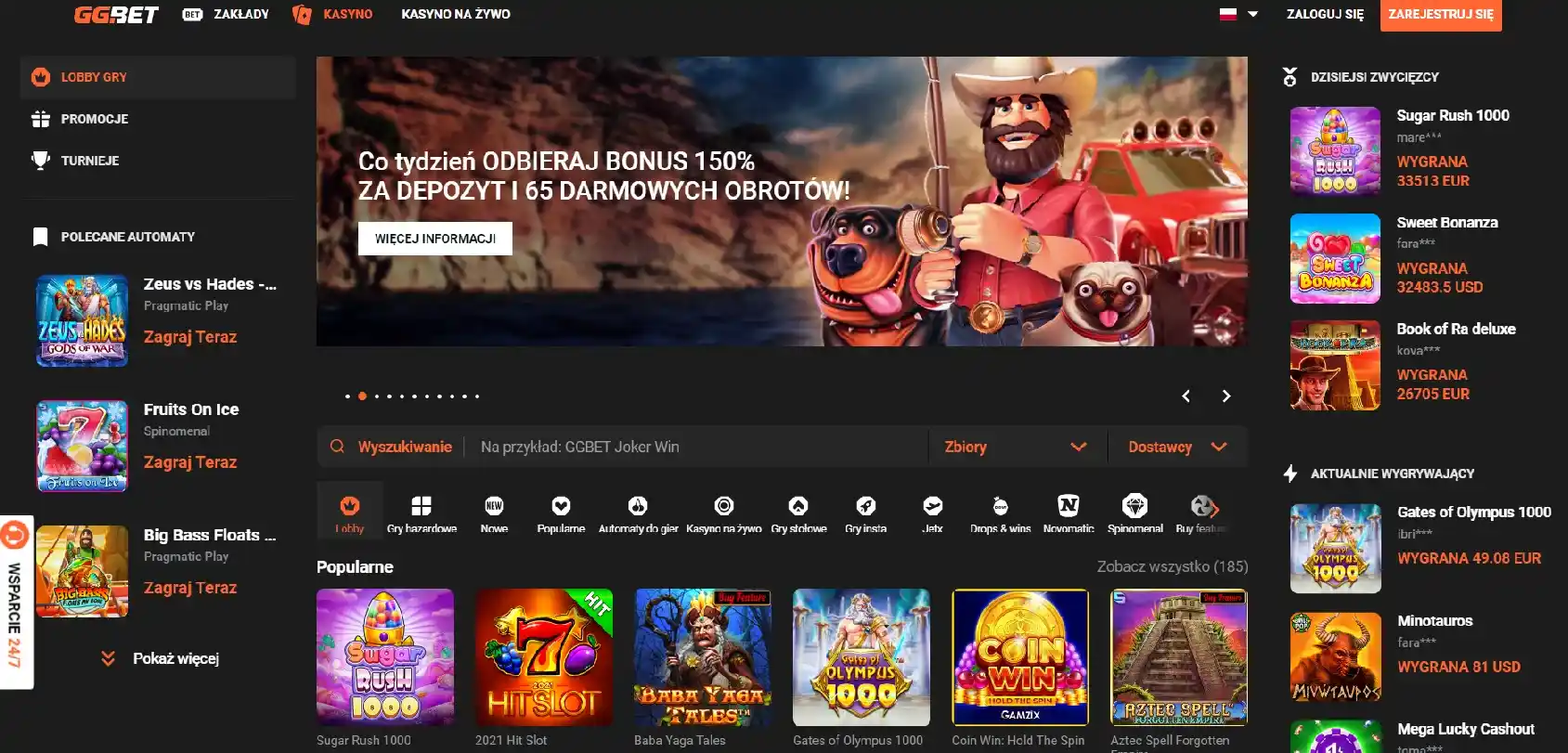This screenshot has height=753, width=1568.
Task: Expand the Pokaż więcej recommended slots list
Action: click(x=162, y=658)
